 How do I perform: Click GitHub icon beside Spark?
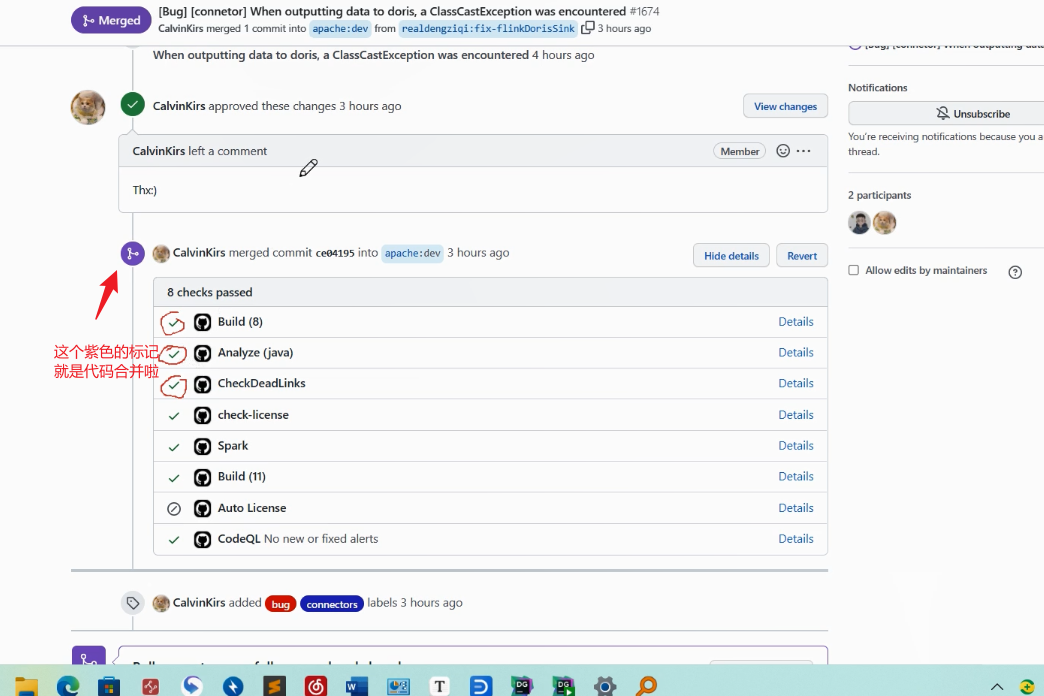[202, 446]
